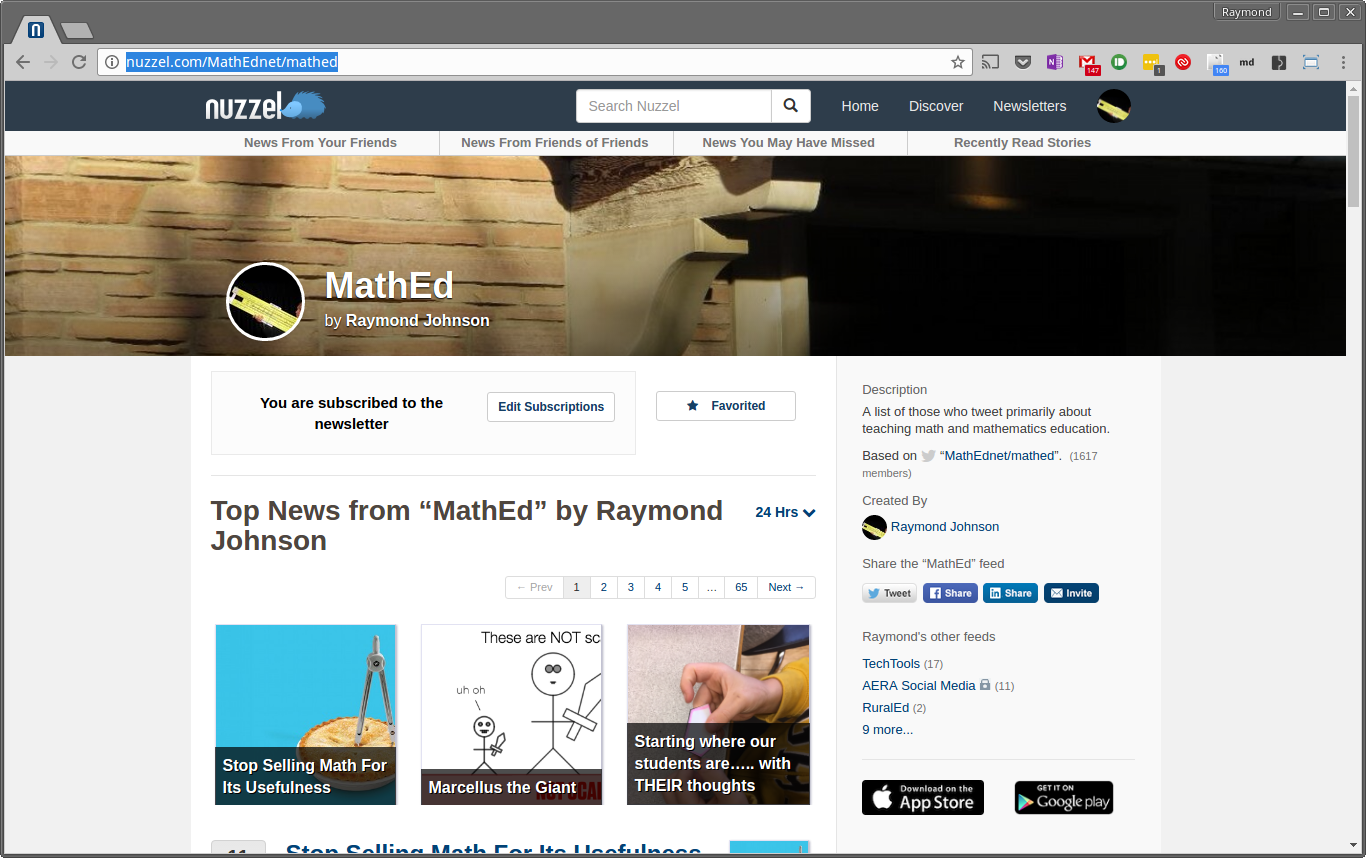The height and width of the screenshot is (858, 1366).
Task: Go to the Next page of results
Action: point(786,587)
